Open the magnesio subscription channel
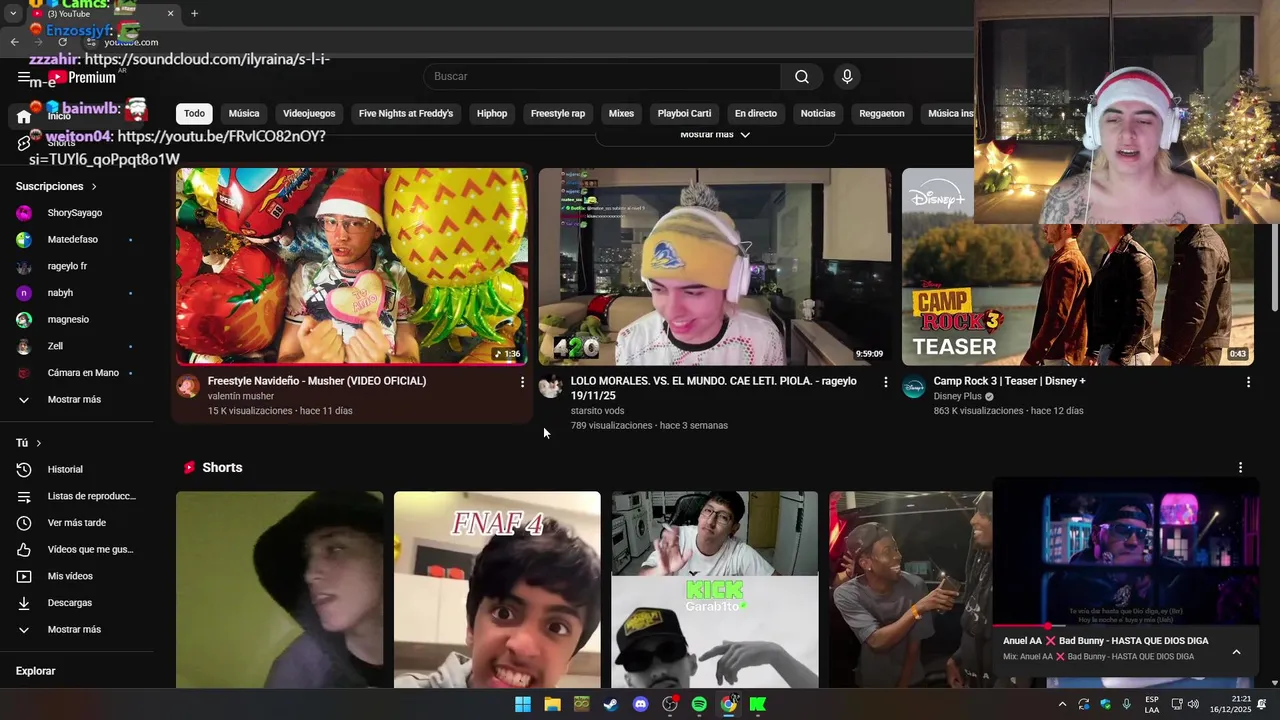This screenshot has height=720, width=1280. [x=77, y=320]
